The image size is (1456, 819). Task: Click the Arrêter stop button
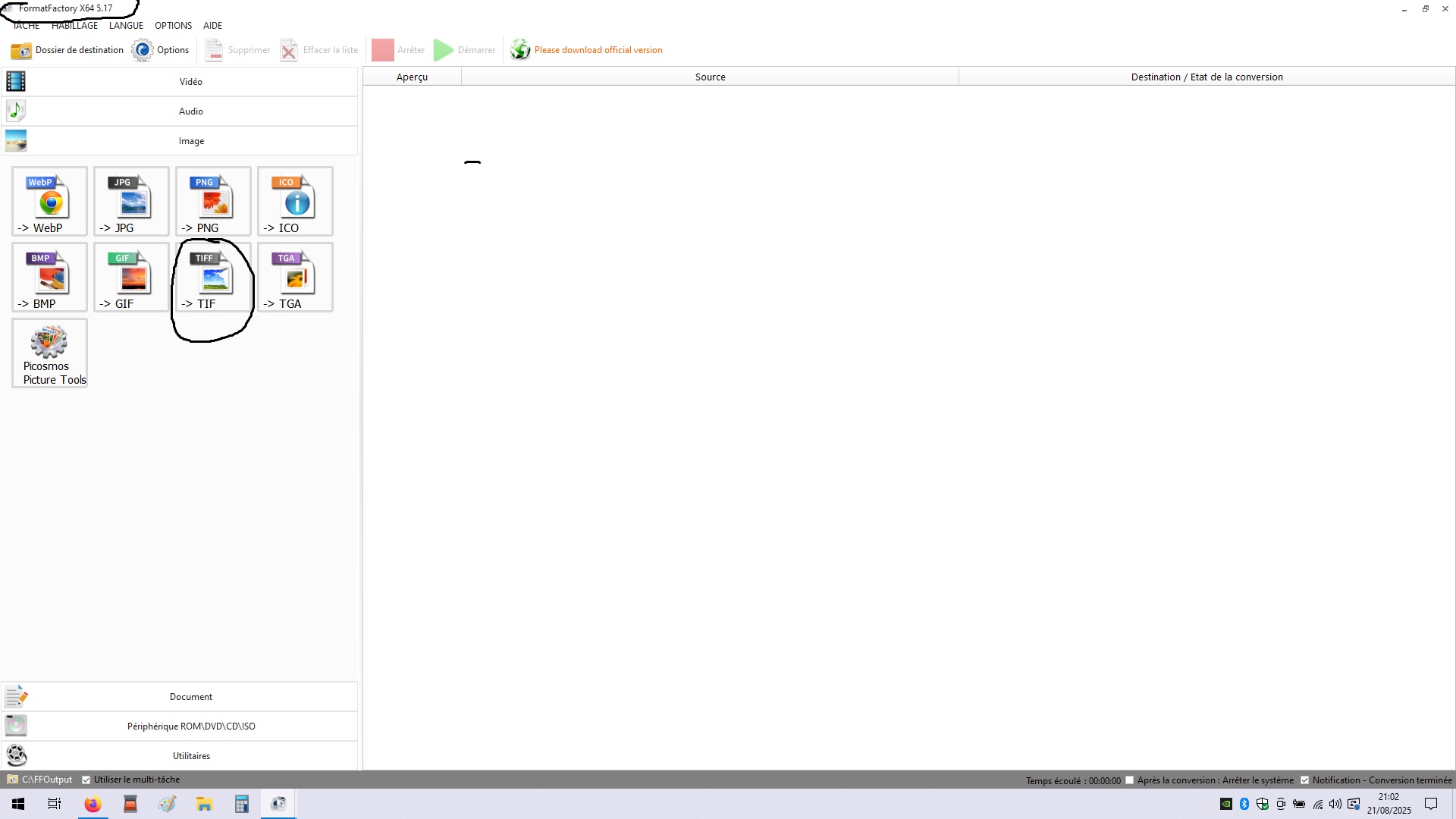pos(398,50)
